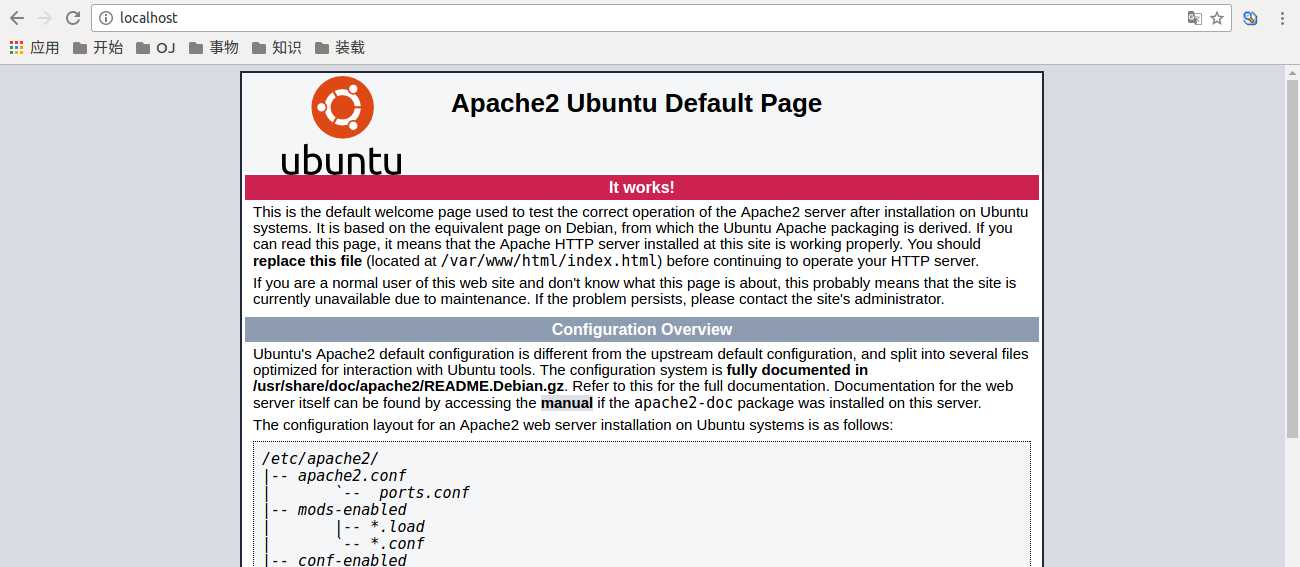View site information icon before localhost
Screen dimensions: 1300x567
(x=107, y=18)
